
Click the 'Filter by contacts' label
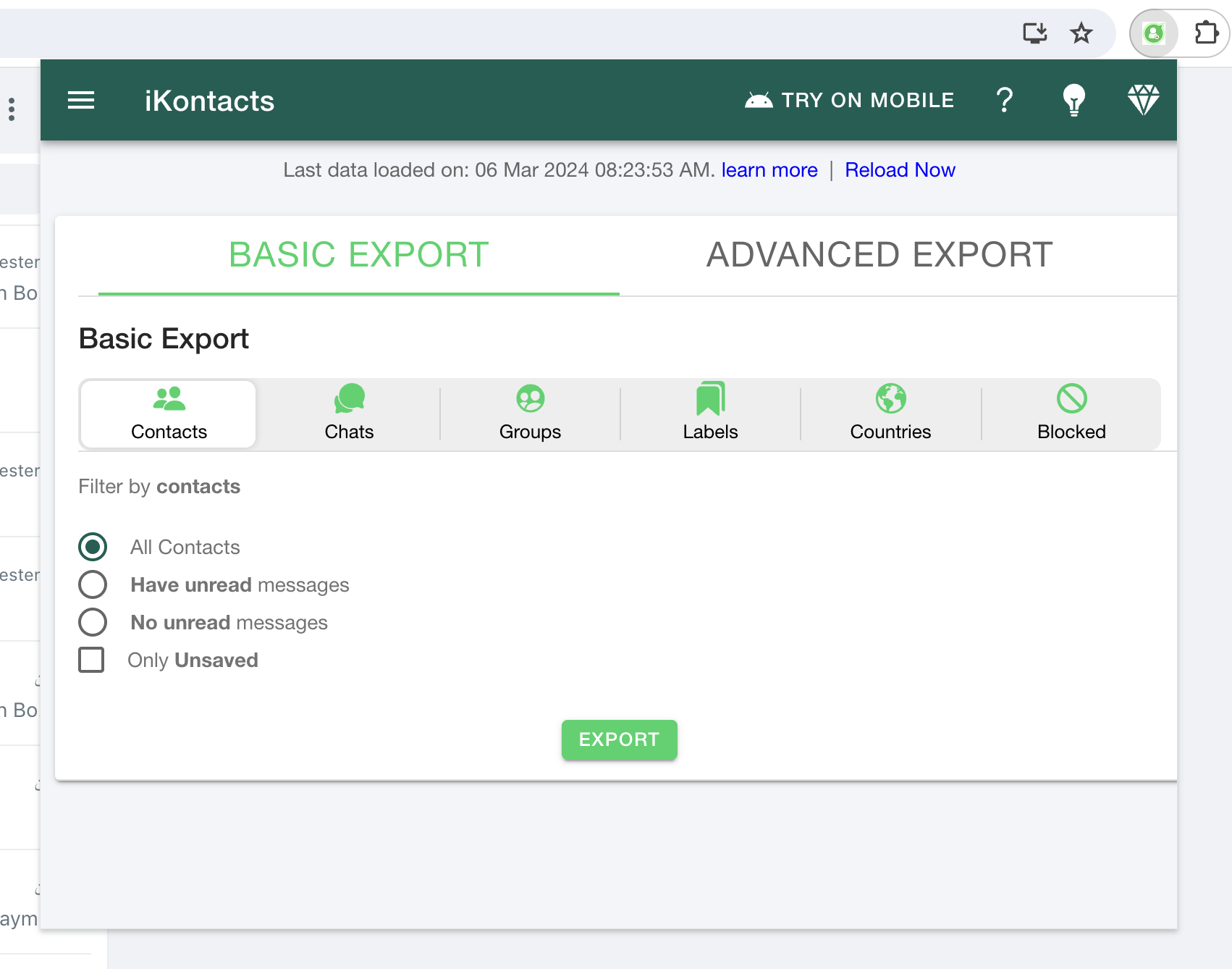pyautogui.click(x=159, y=487)
